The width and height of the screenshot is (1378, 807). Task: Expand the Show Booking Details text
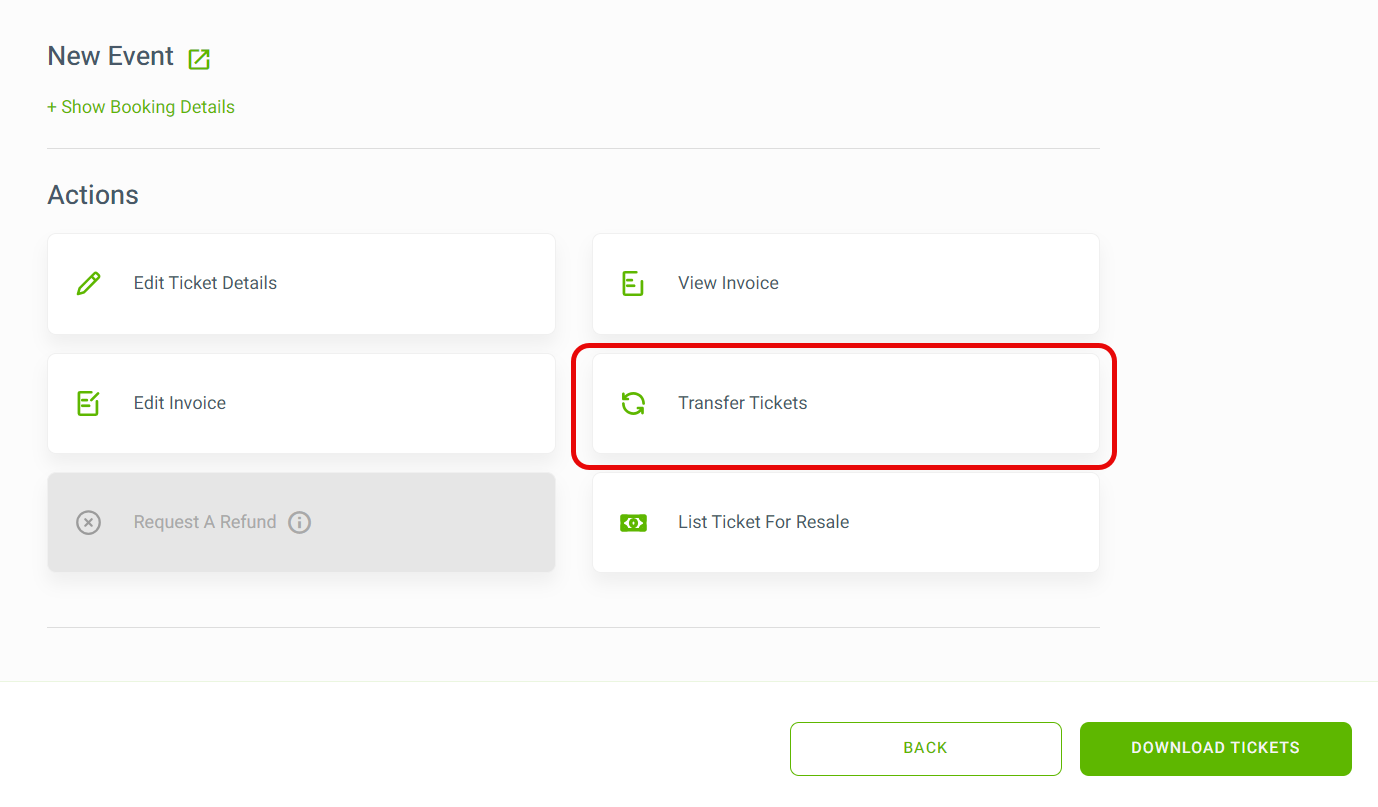[x=148, y=107]
